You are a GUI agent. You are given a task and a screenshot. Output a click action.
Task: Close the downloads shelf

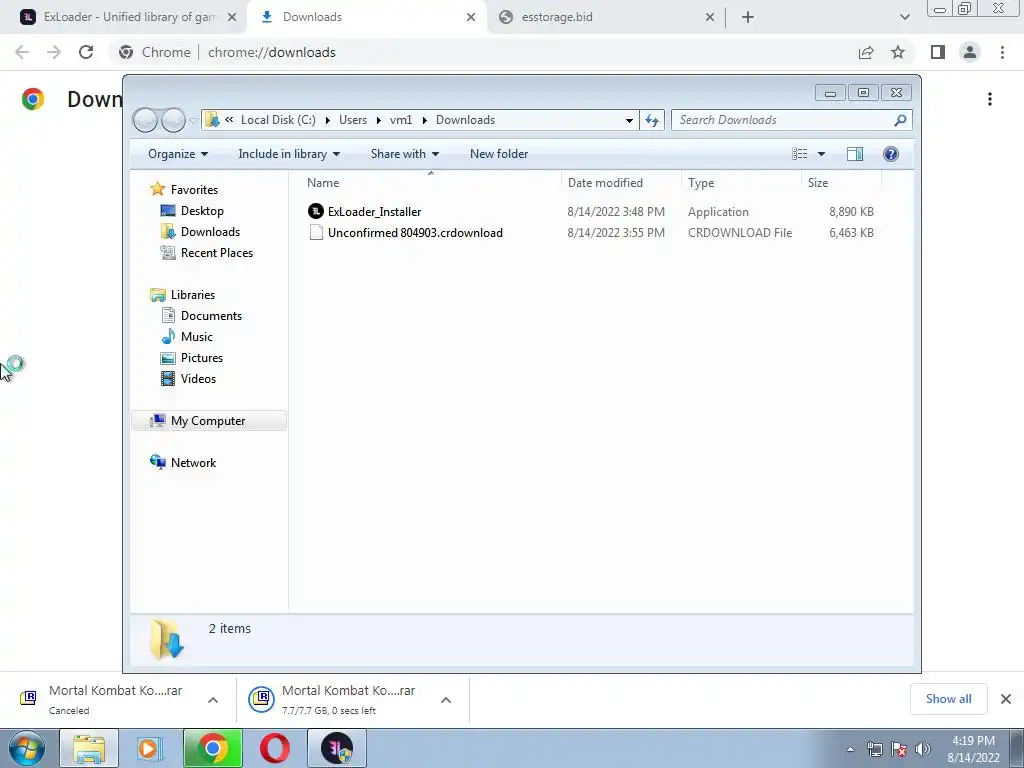tap(1006, 699)
